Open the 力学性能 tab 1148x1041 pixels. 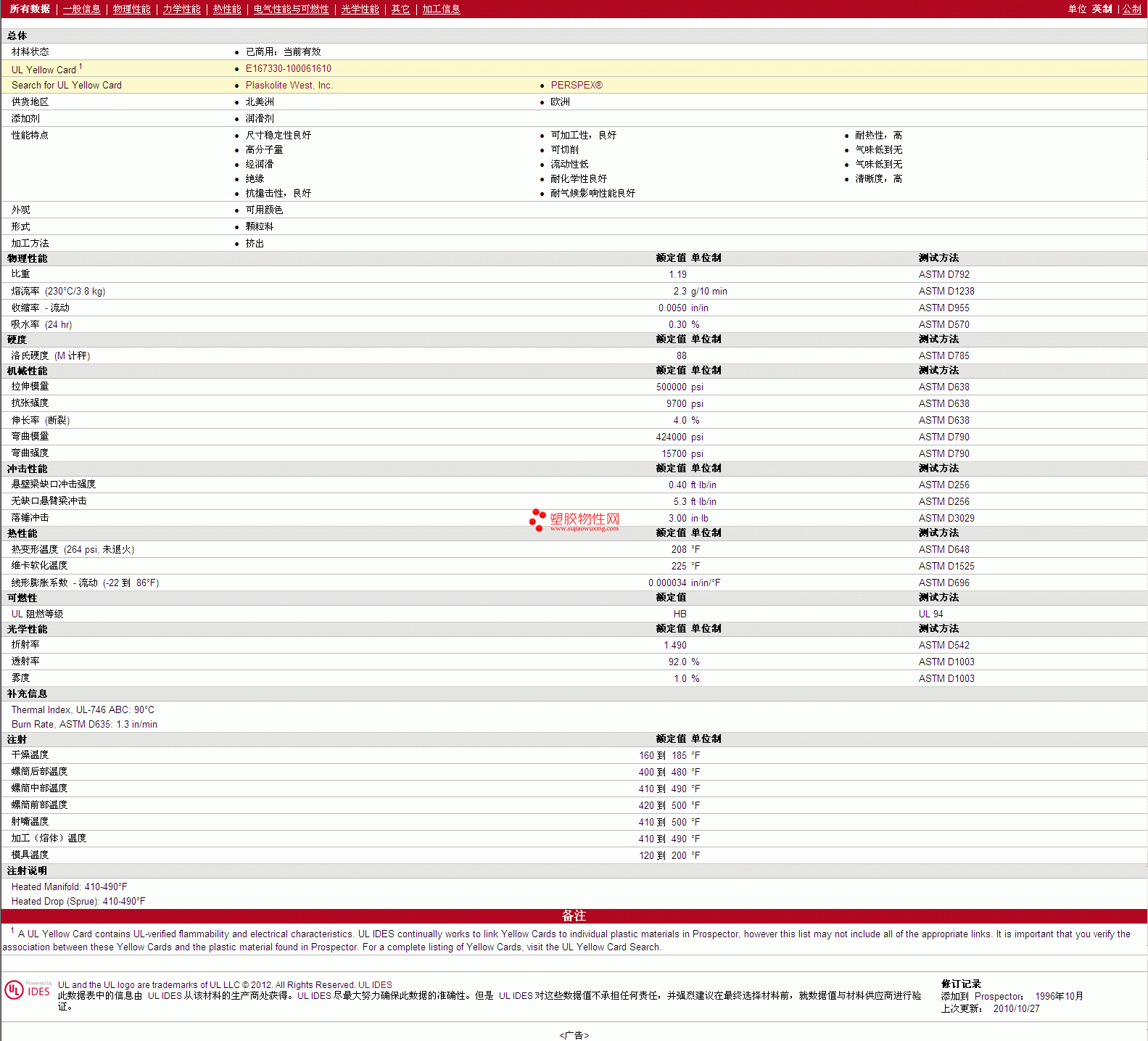(x=181, y=9)
